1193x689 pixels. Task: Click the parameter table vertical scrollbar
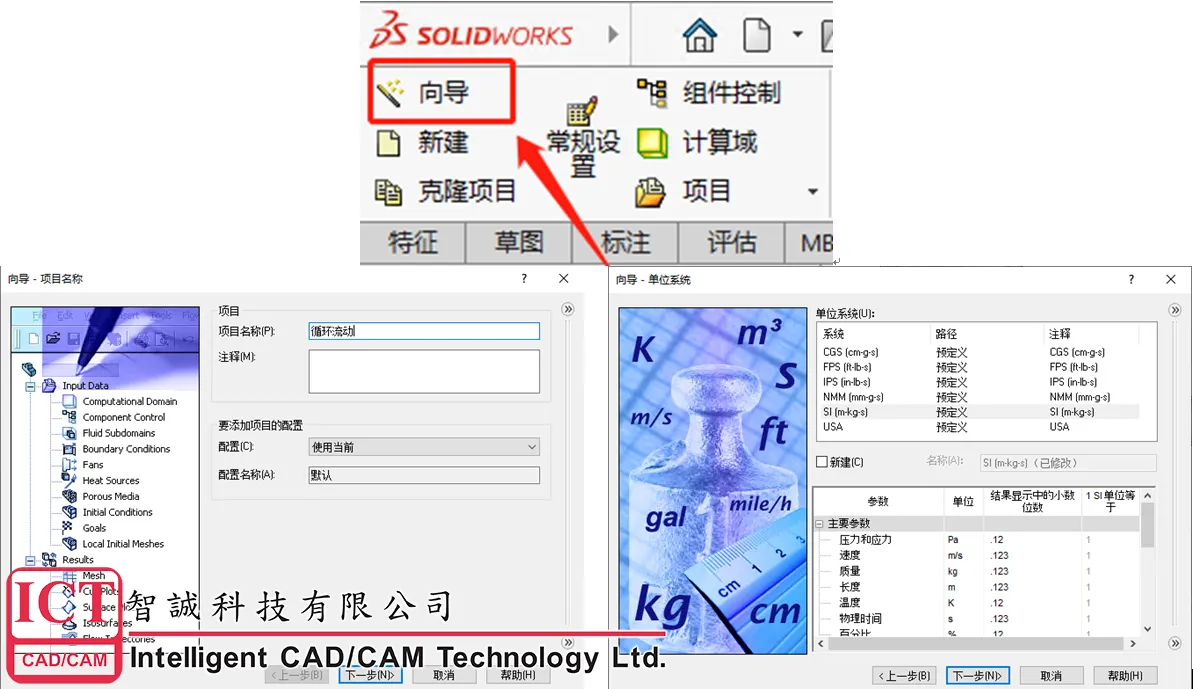point(1147,560)
